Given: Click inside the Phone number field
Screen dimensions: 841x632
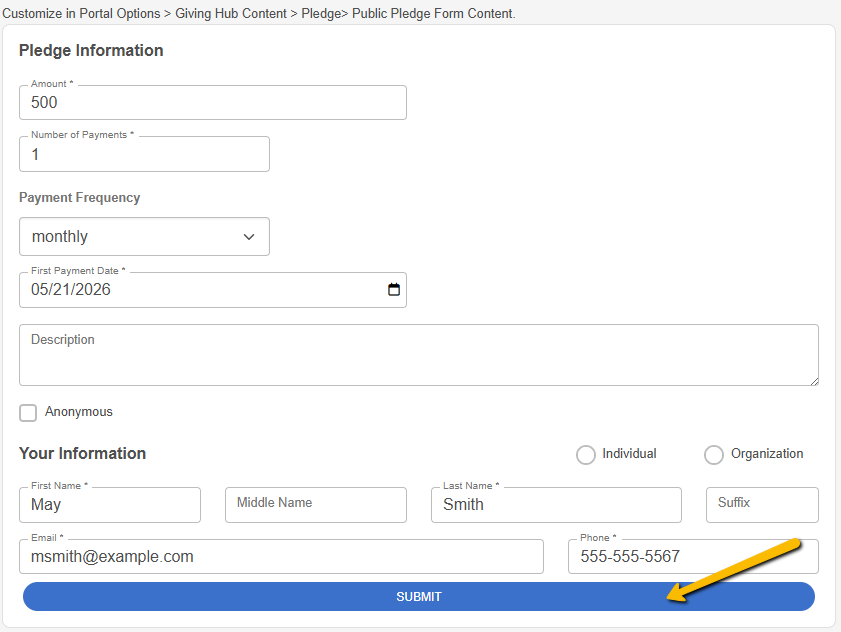Looking at the screenshot, I should pos(694,556).
